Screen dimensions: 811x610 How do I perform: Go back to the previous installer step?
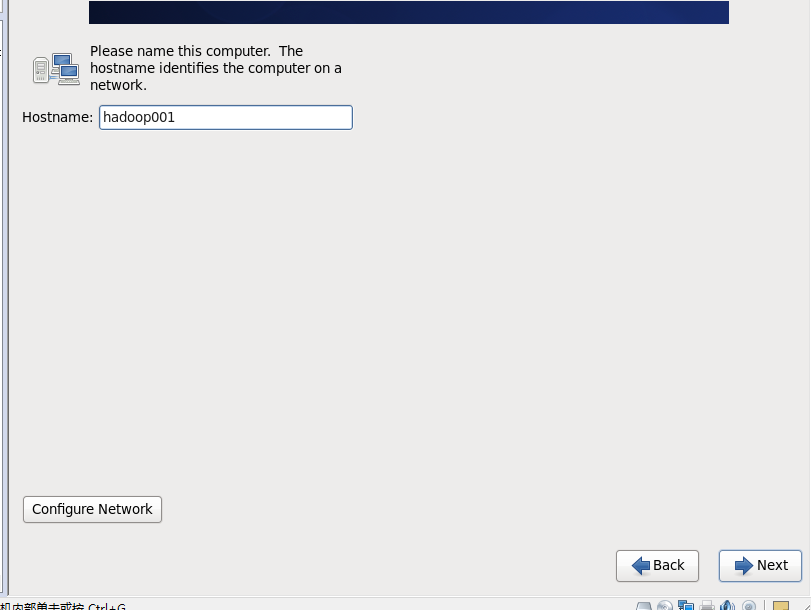coord(657,566)
